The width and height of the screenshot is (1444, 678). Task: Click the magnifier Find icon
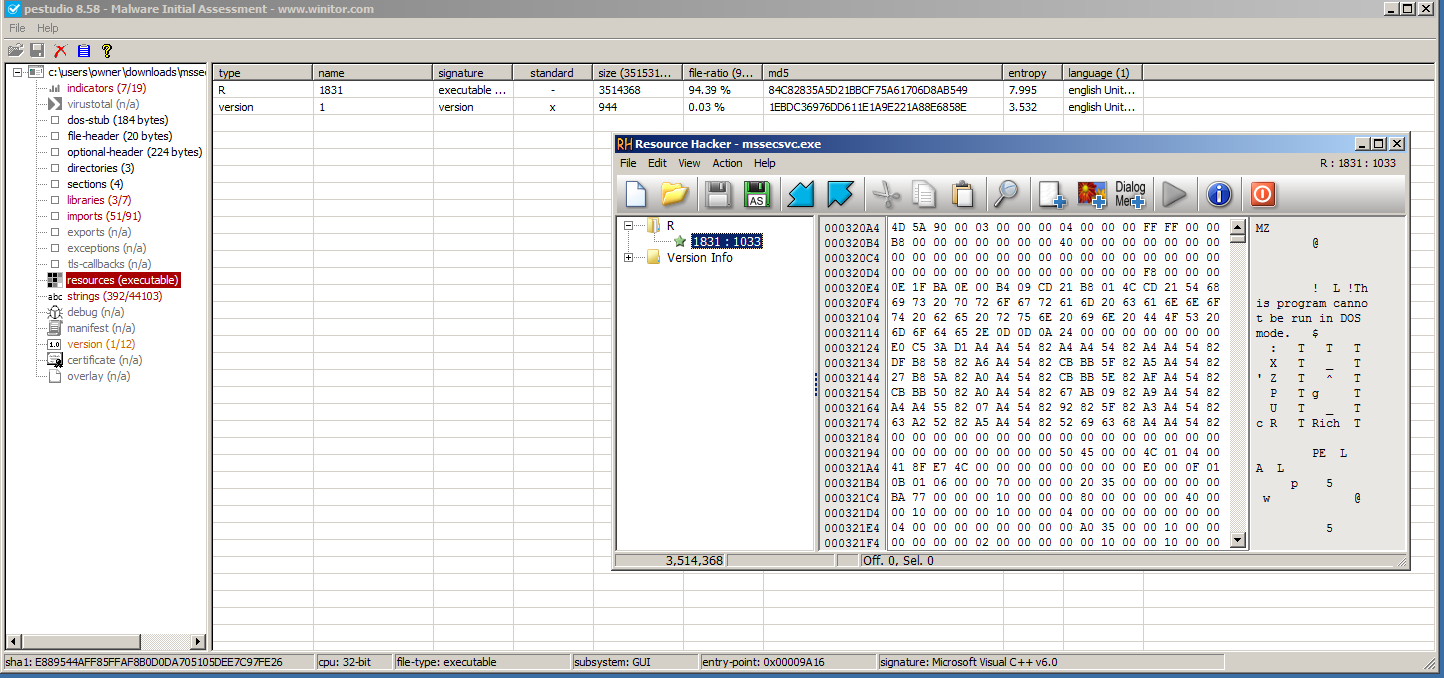point(1004,194)
